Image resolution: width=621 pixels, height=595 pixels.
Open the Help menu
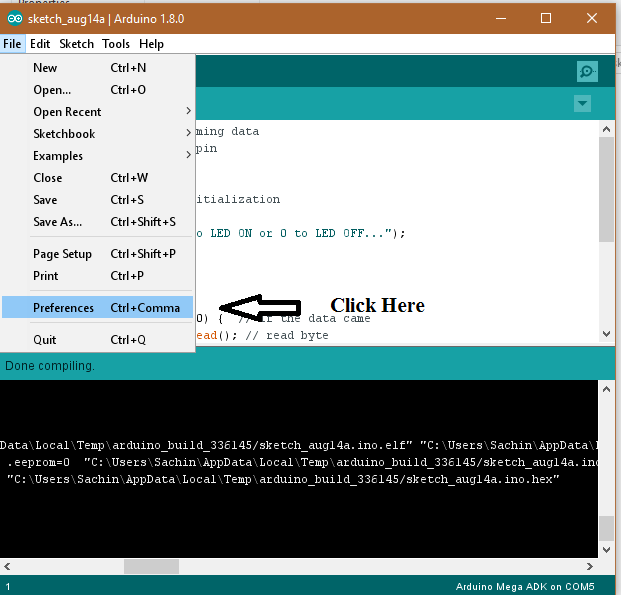tap(151, 44)
